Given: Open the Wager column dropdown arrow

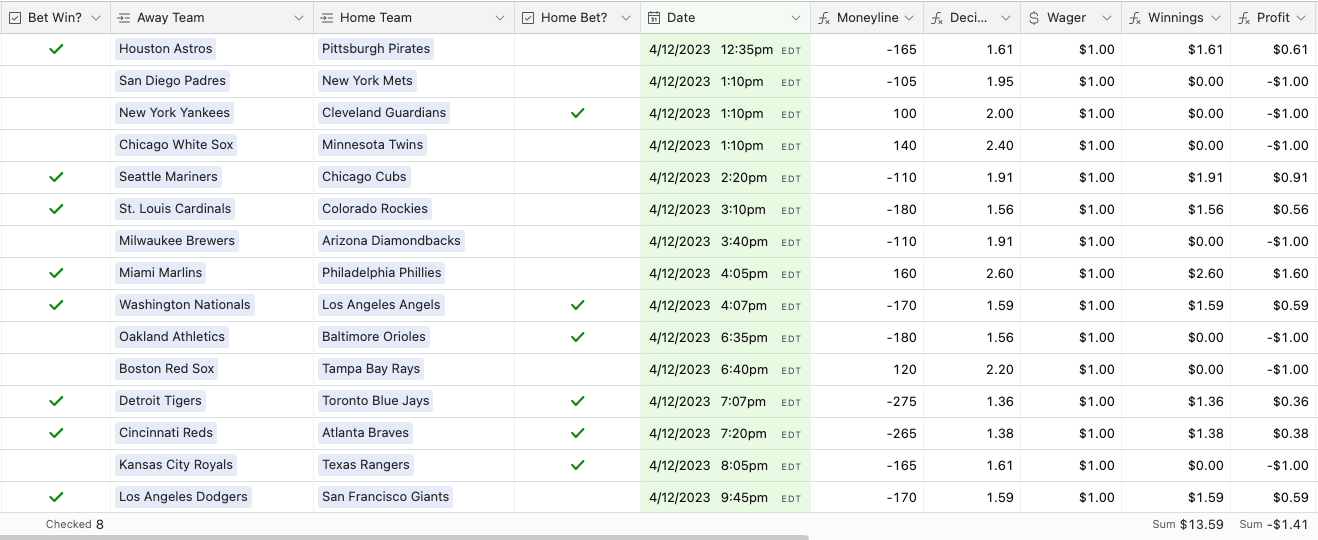Looking at the screenshot, I should (1107, 18).
